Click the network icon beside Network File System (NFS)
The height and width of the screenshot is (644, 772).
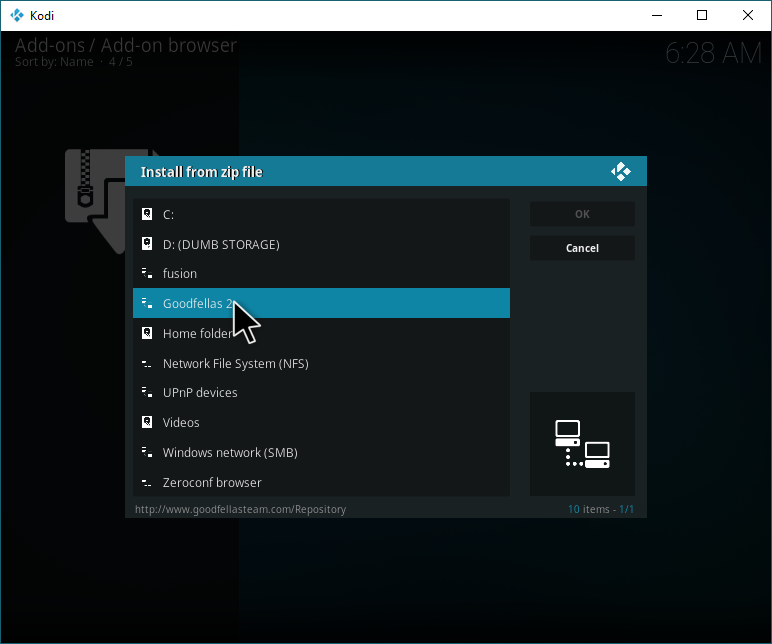tap(147, 364)
